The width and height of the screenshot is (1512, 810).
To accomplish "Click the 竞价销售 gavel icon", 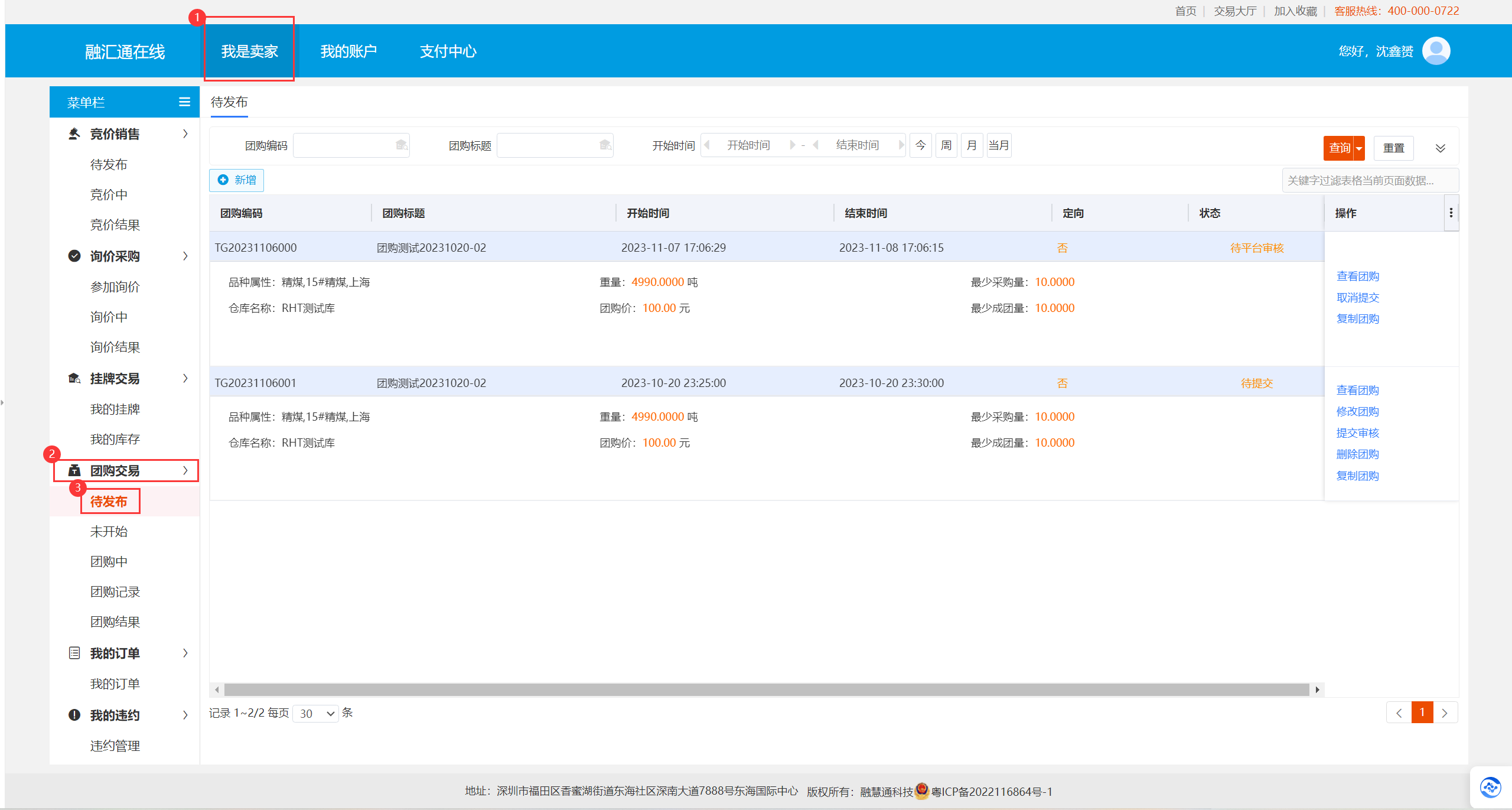I will pyautogui.click(x=74, y=134).
